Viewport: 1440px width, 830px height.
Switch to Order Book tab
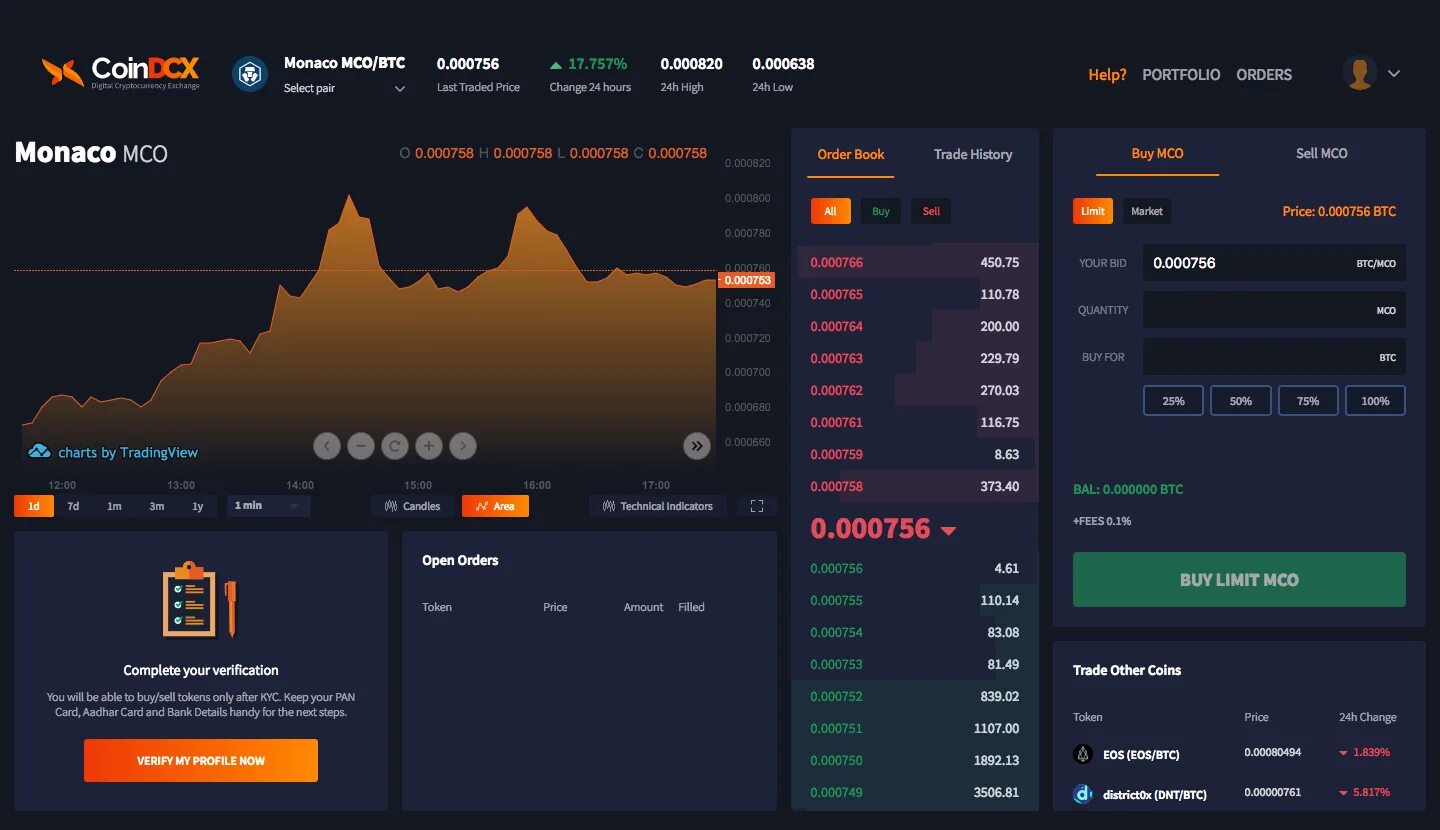tap(851, 154)
